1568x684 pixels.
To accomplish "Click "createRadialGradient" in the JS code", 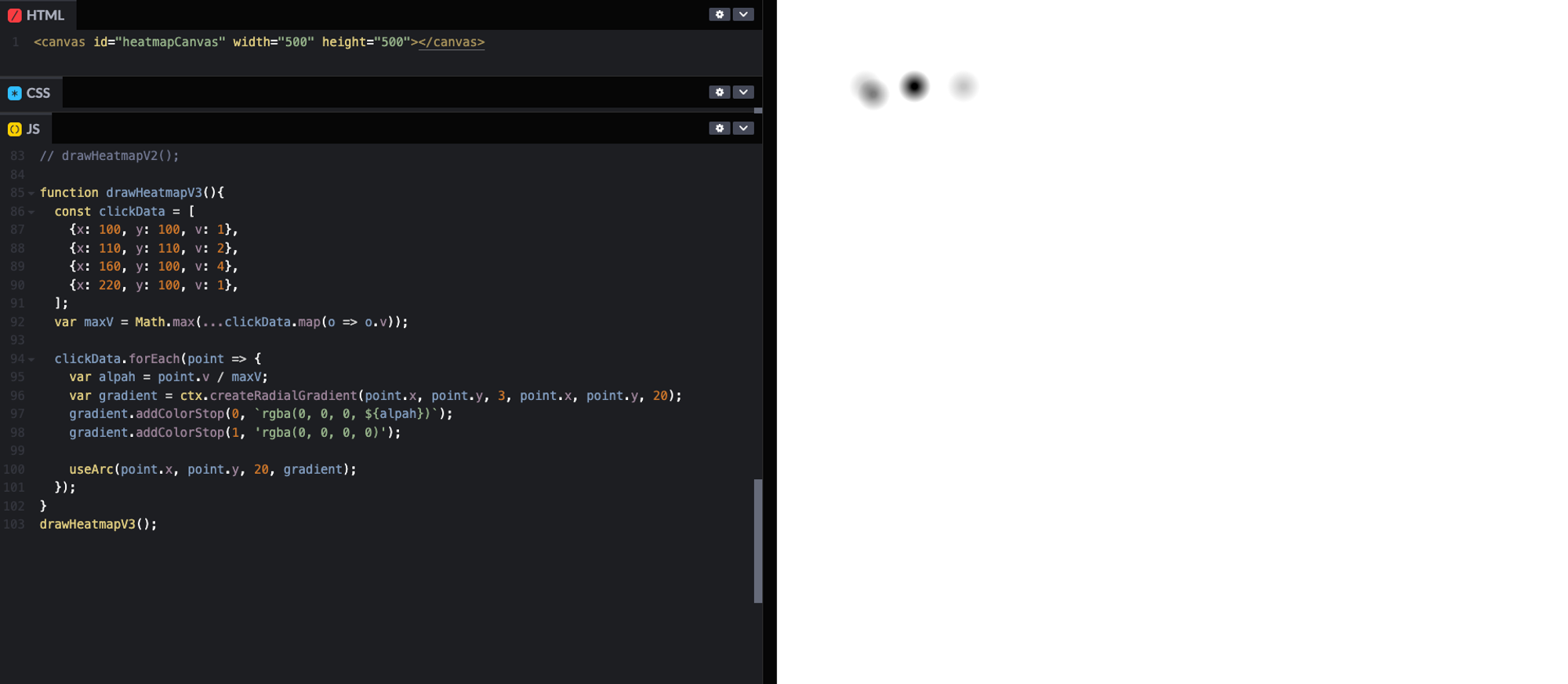I will point(283,395).
